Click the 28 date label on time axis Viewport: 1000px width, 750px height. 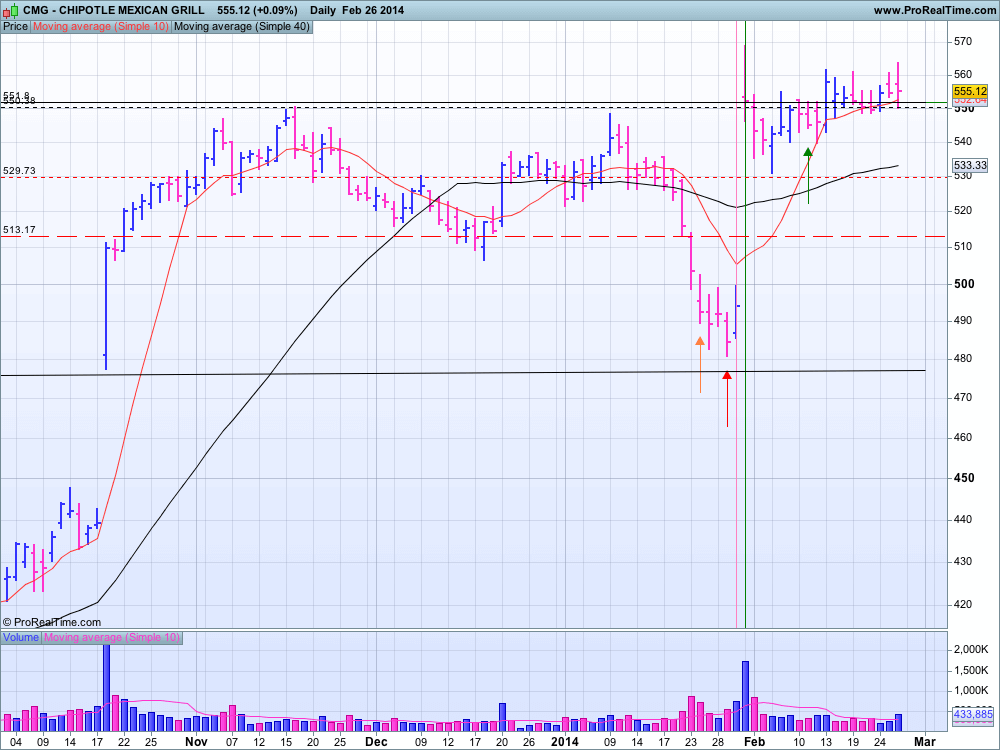[718, 742]
